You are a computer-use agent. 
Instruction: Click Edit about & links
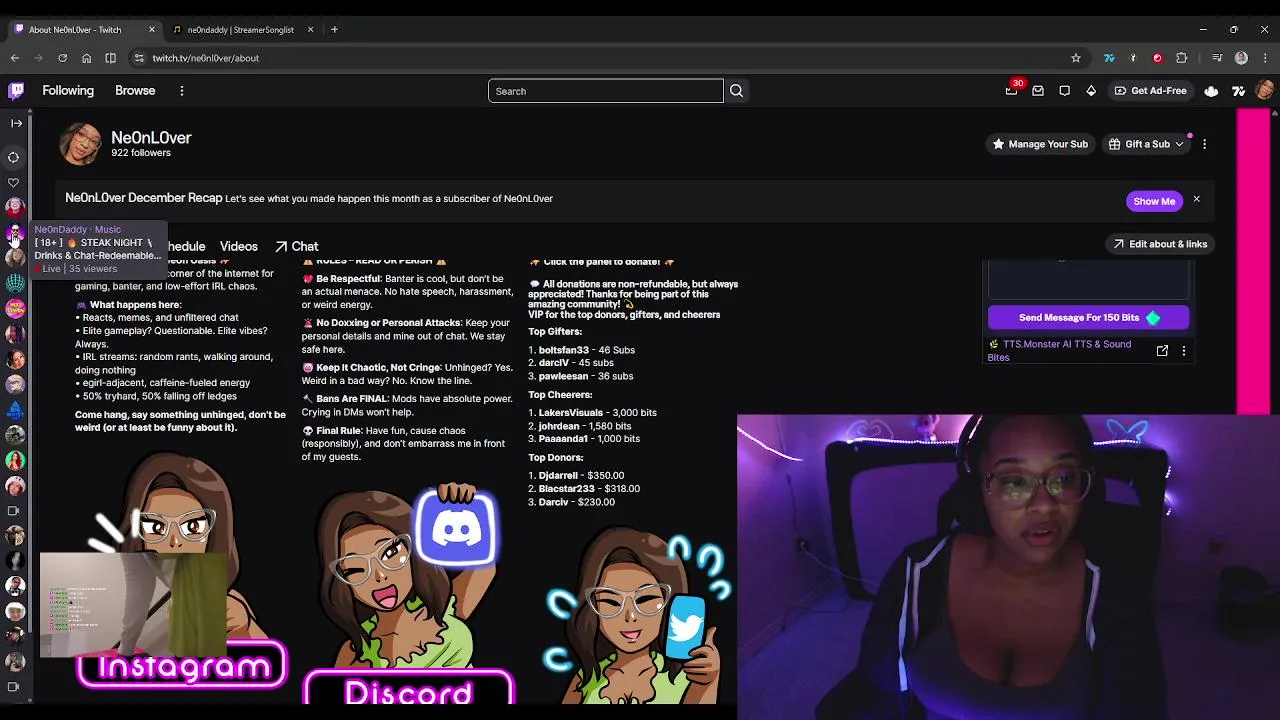tap(1160, 244)
